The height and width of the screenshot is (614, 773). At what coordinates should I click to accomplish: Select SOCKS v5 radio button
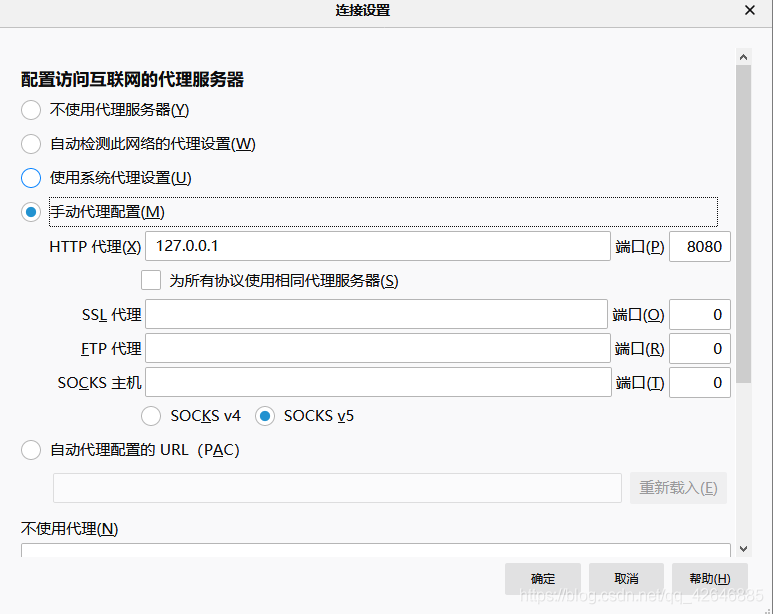265,416
